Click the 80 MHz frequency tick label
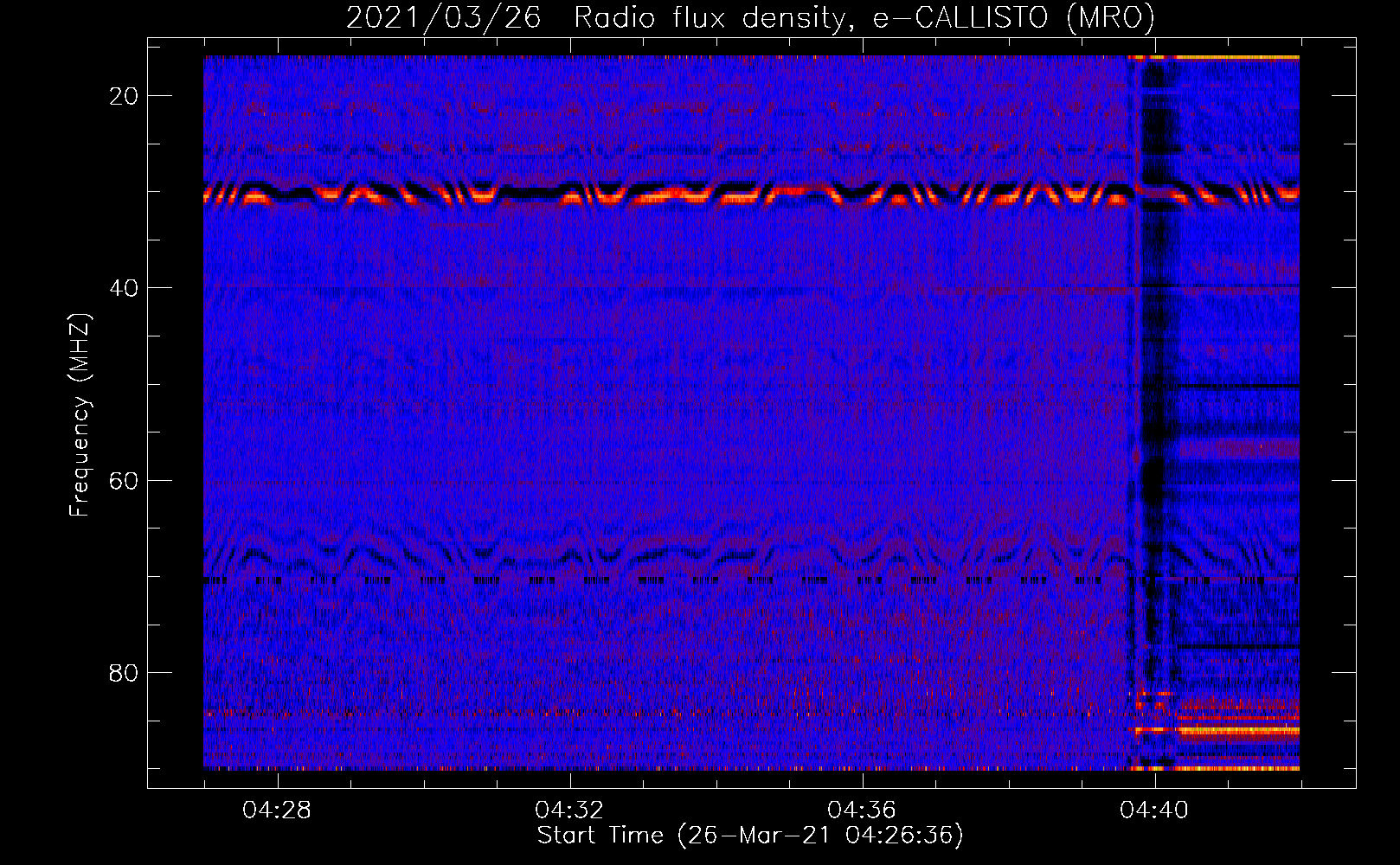This screenshot has height=865, width=1400. click(124, 672)
